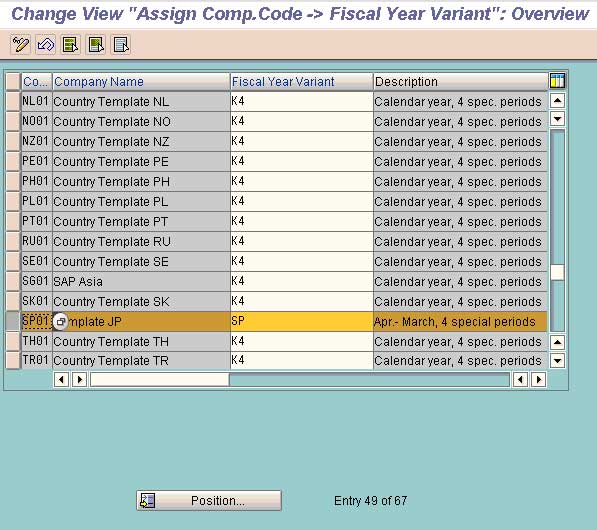The width and height of the screenshot is (597, 530).
Task: Click the Undo Change toolbar icon
Action: (46, 45)
